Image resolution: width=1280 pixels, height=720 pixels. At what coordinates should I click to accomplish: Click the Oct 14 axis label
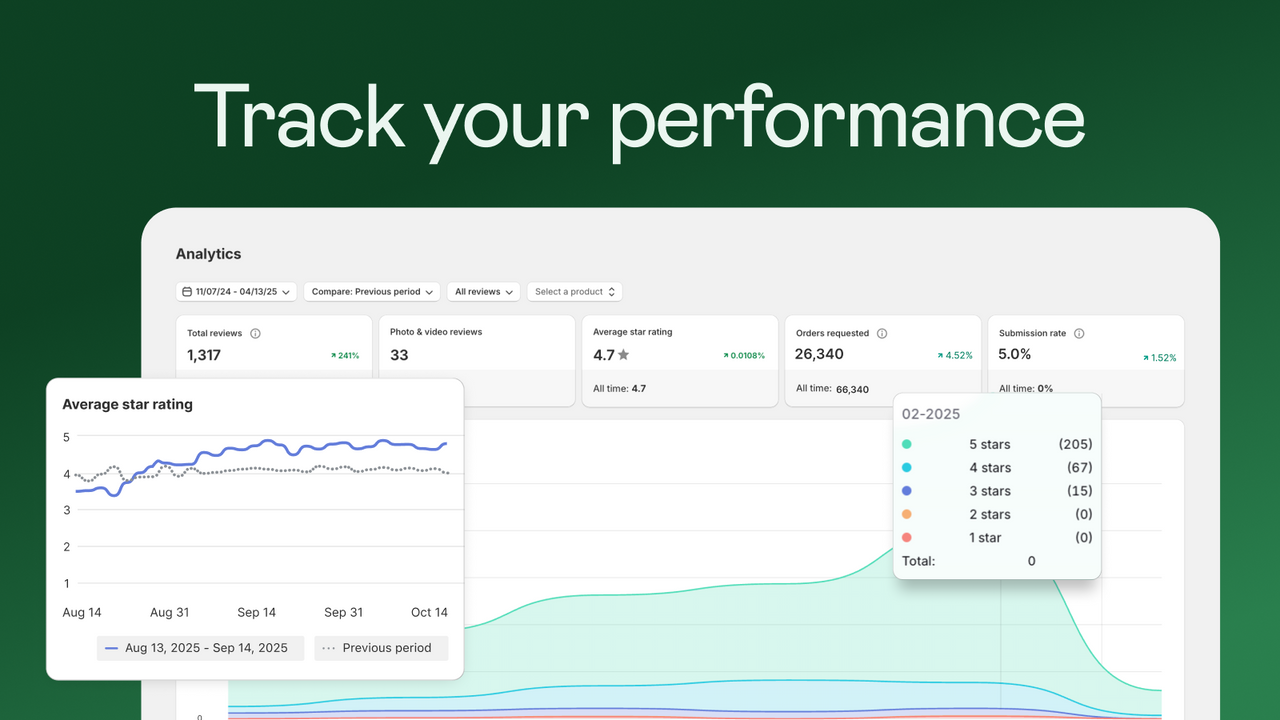pos(429,612)
